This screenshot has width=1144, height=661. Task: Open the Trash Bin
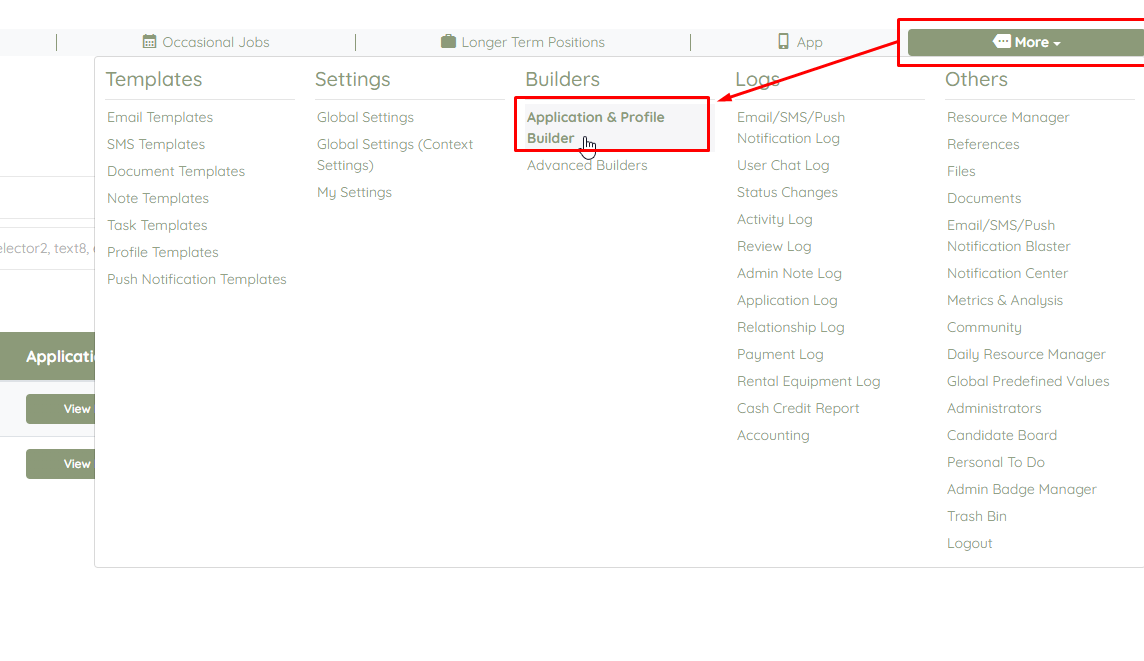976,517
